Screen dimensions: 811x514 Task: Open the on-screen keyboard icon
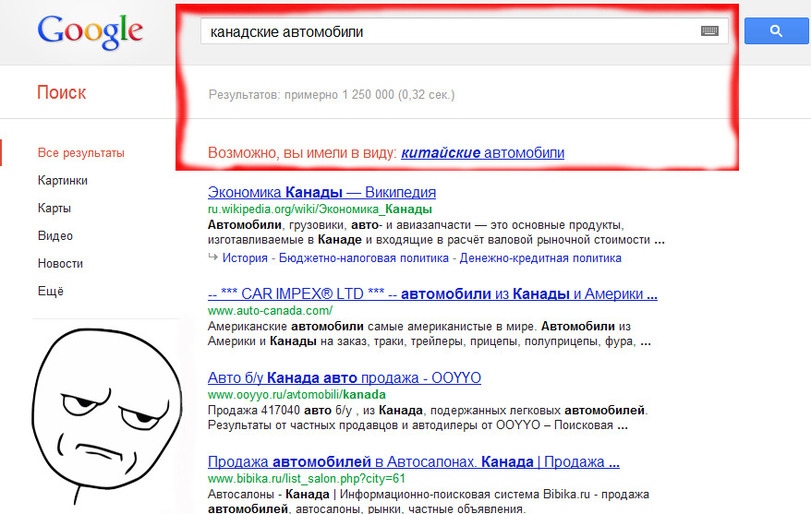(710, 32)
